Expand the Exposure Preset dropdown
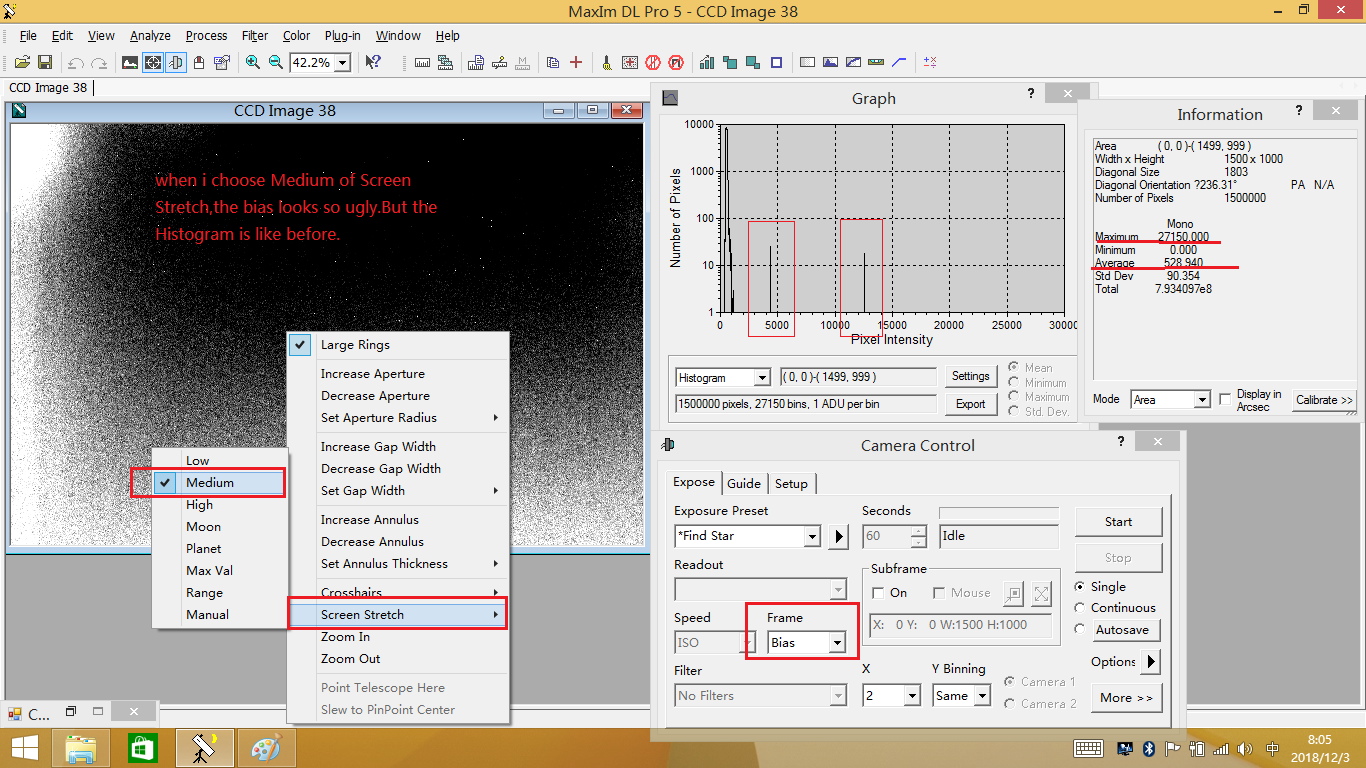The height and width of the screenshot is (768, 1366). click(x=812, y=537)
